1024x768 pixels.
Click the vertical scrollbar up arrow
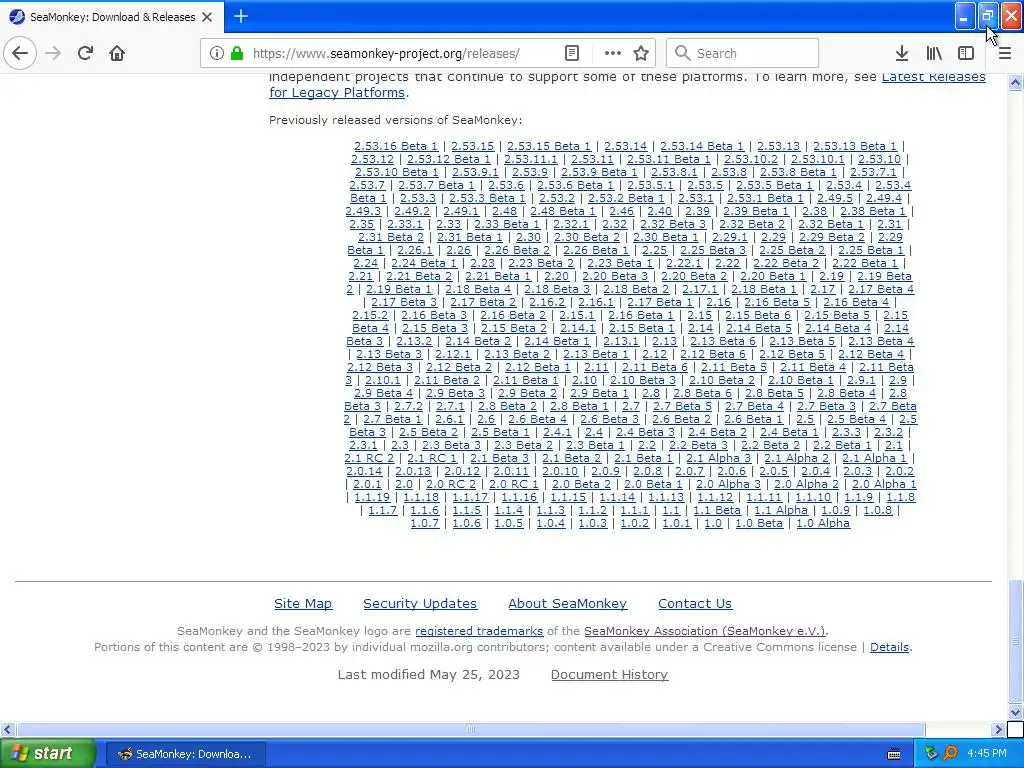1015,82
